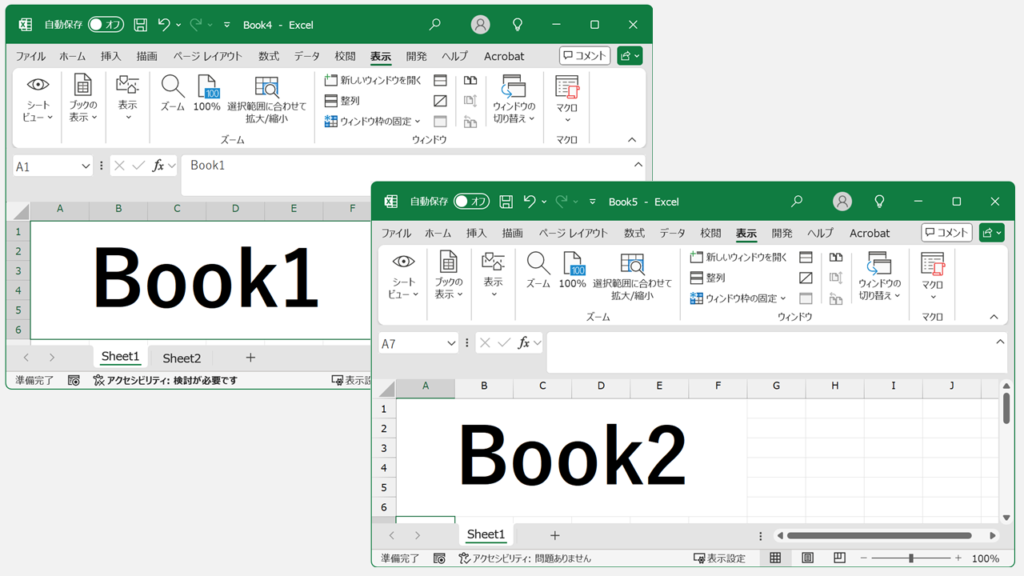The image size is (1024, 576).
Task: Open the 数式 tab in Book5 ribbon
Action: [x=634, y=233]
